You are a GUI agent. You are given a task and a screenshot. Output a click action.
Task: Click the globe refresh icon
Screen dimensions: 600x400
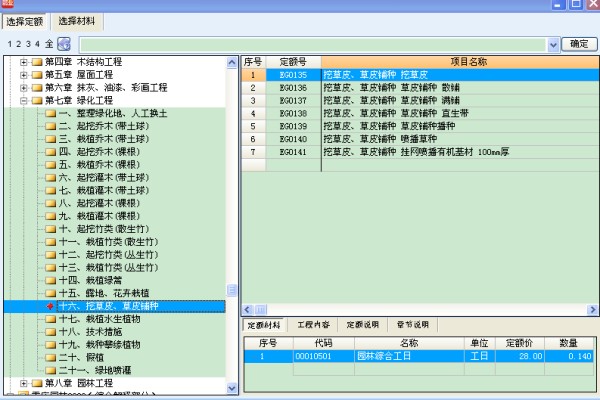coord(64,44)
